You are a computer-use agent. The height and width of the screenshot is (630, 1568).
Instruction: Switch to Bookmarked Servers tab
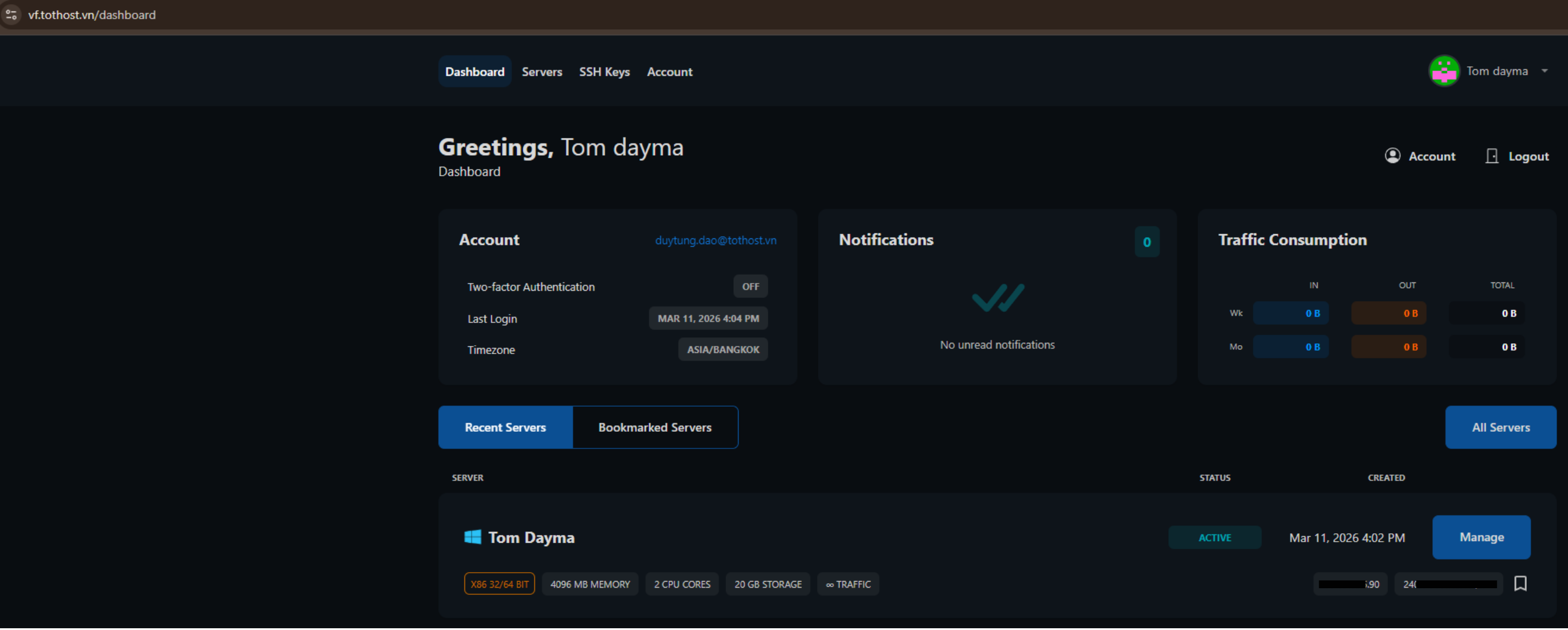[654, 428]
